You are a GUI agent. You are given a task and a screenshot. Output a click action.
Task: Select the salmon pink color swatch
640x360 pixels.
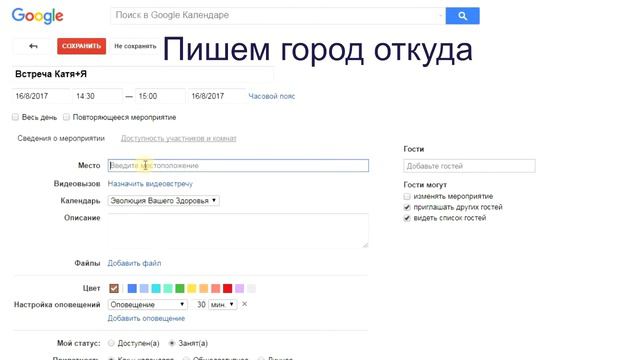[216, 289]
